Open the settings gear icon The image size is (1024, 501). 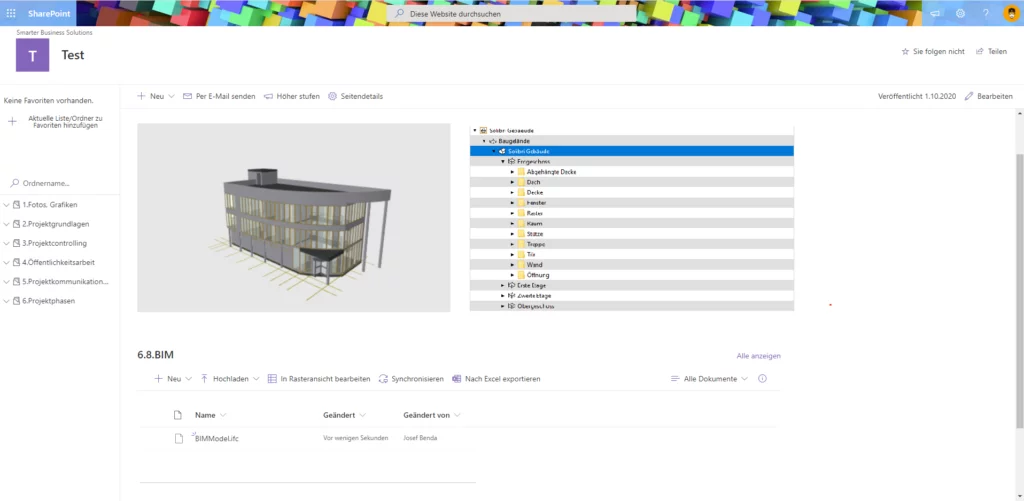click(x=960, y=13)
